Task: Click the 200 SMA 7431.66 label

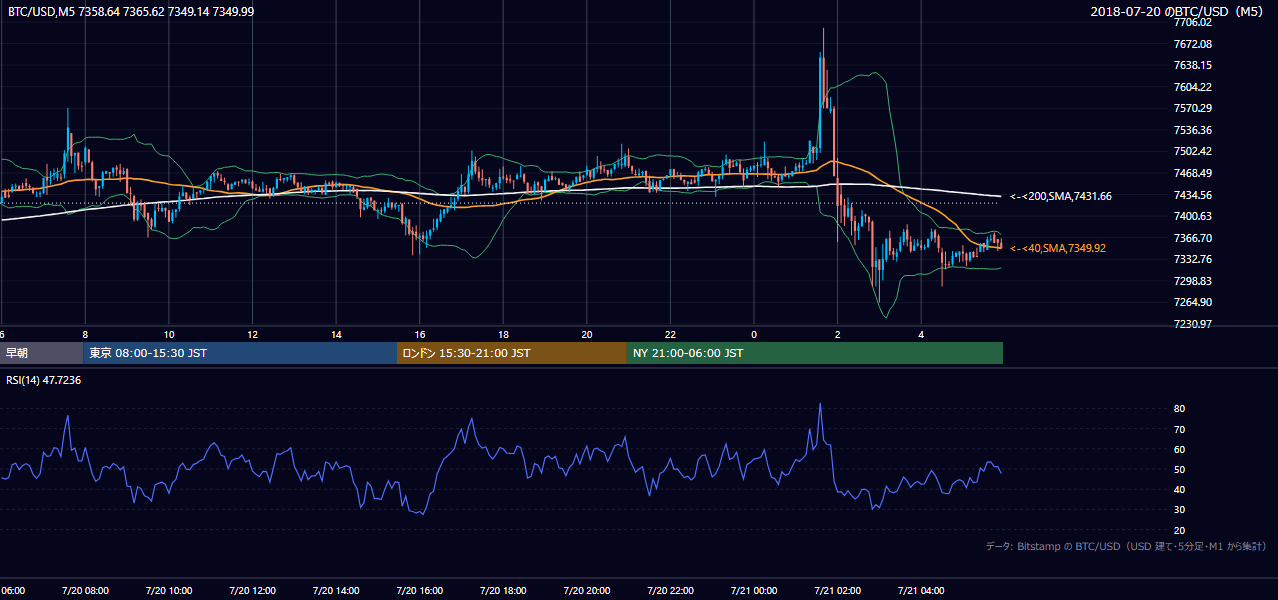Action: 1061,196
